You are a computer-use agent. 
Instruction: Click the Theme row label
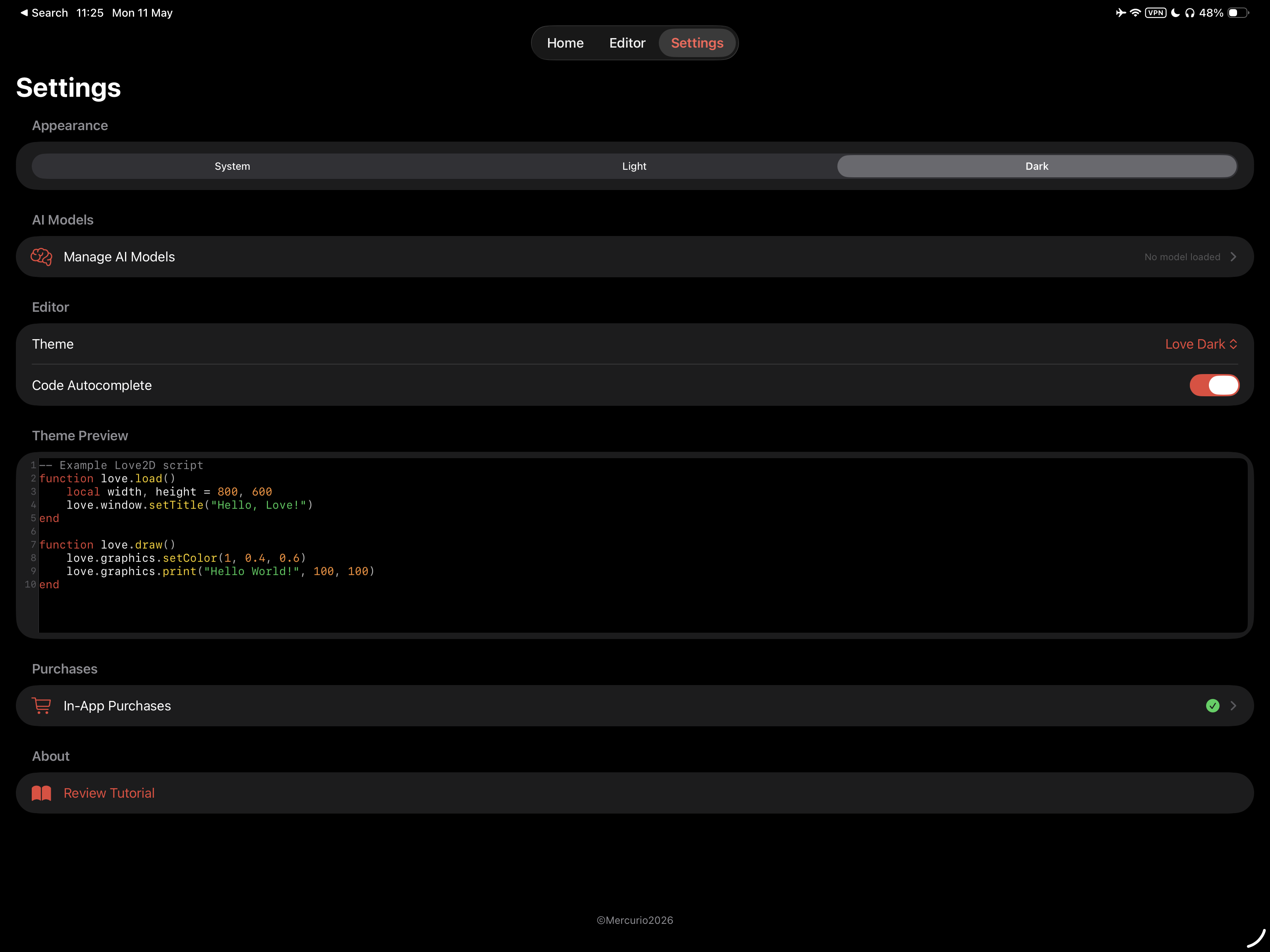(53, 344)
